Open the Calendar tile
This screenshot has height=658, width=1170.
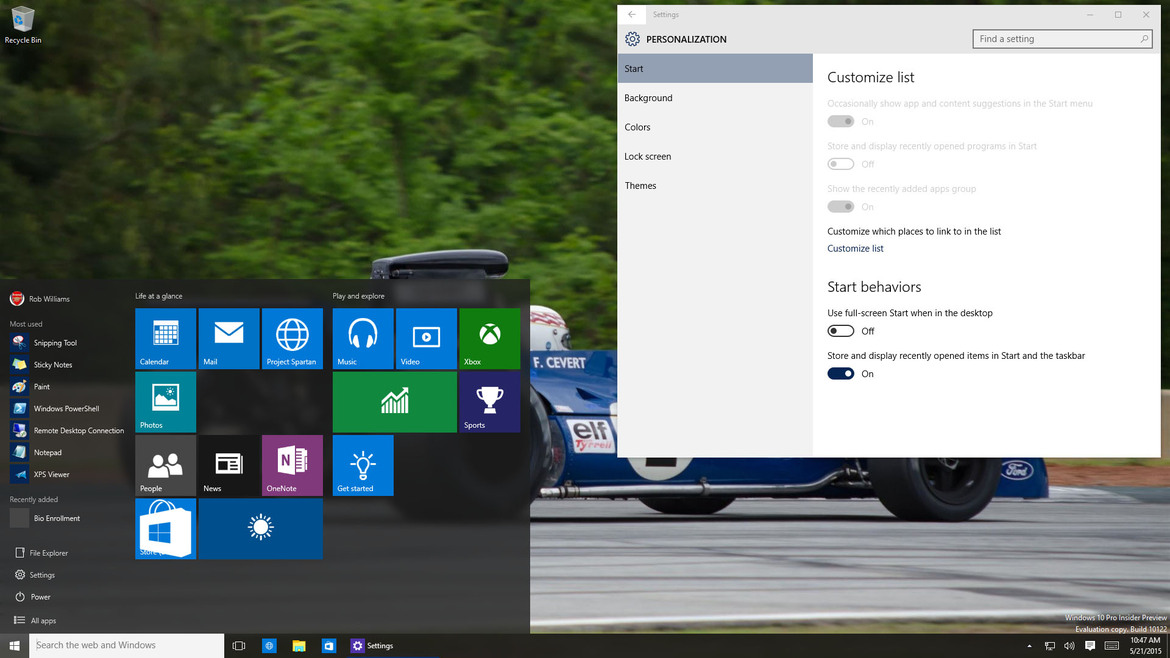tap(166, 339)
